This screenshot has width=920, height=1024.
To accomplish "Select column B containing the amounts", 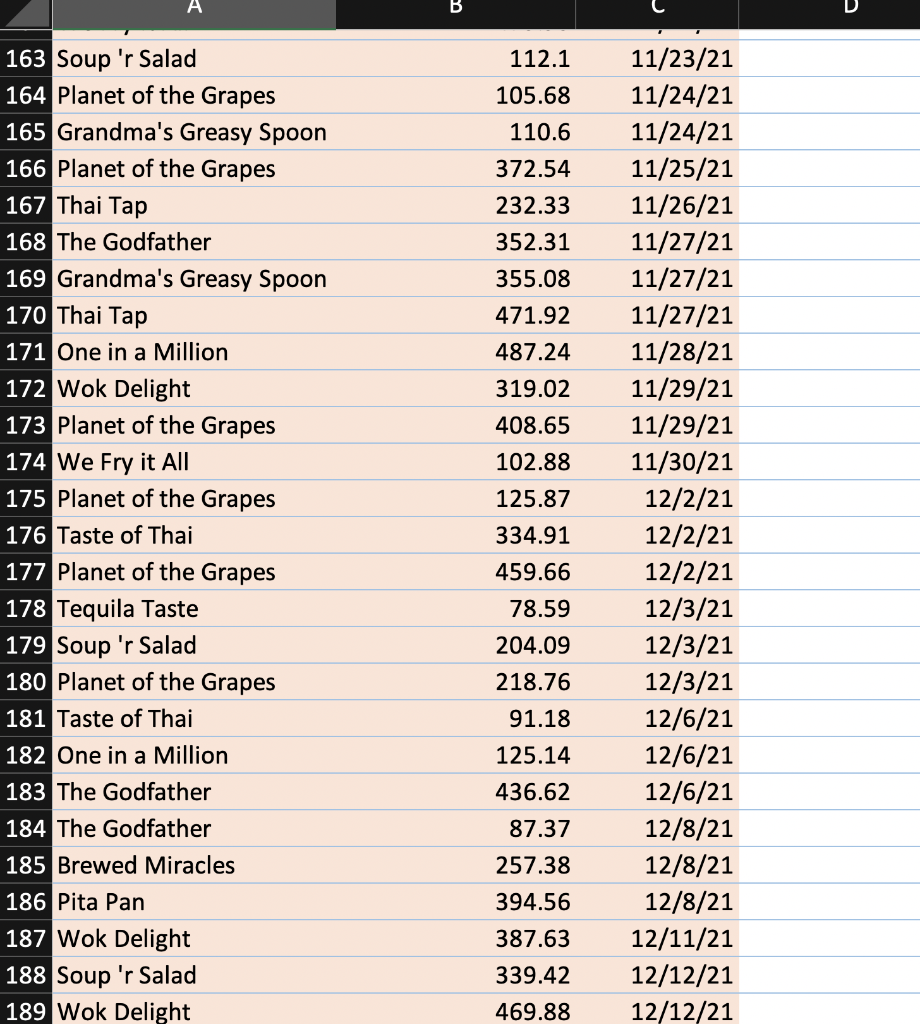I will click(456, 13).
